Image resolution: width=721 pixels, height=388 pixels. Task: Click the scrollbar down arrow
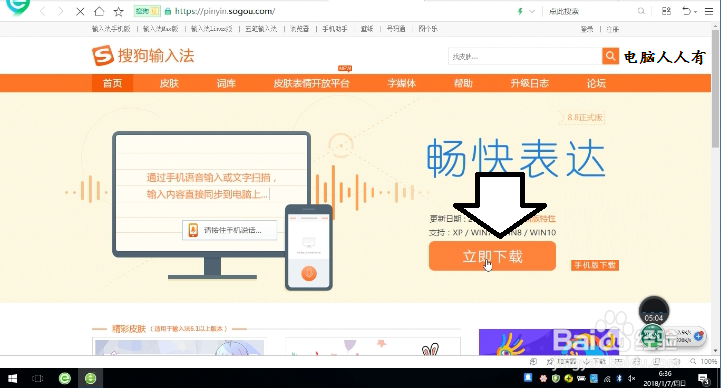[716, 351]
